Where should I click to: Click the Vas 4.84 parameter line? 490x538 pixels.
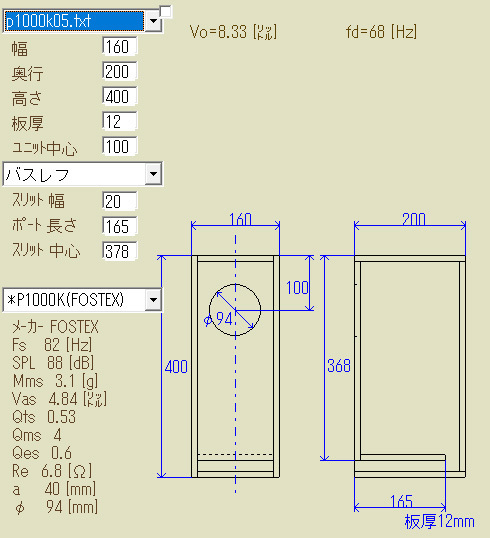point(59,399)
